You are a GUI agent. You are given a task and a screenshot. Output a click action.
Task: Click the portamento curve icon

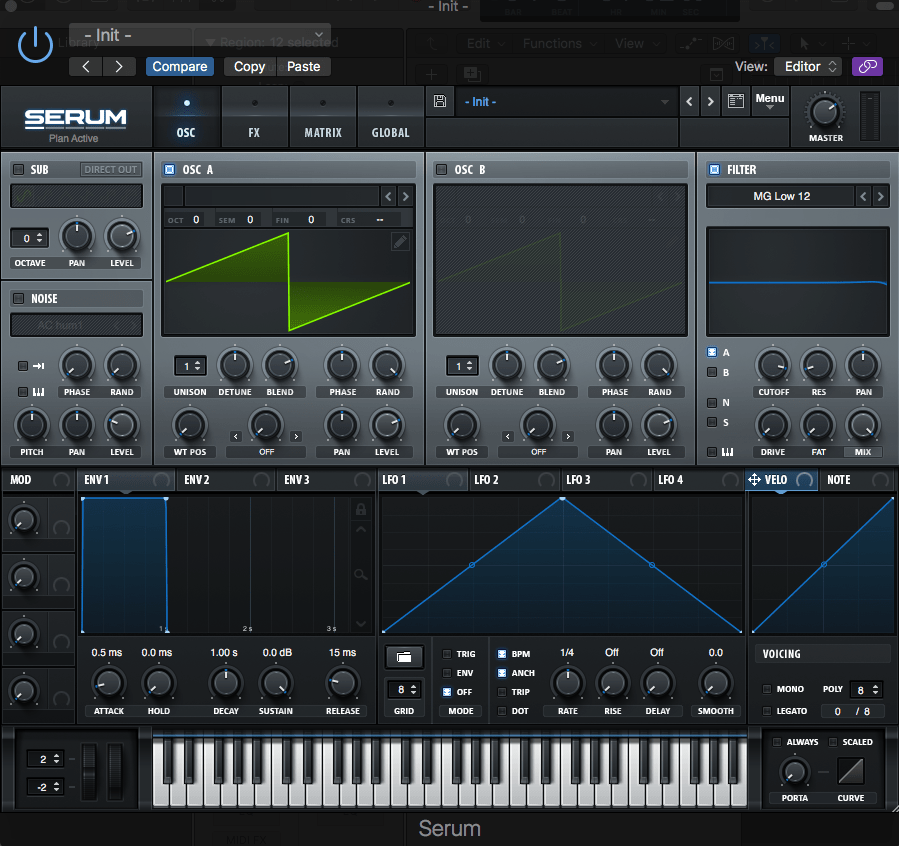pos(852,771)
